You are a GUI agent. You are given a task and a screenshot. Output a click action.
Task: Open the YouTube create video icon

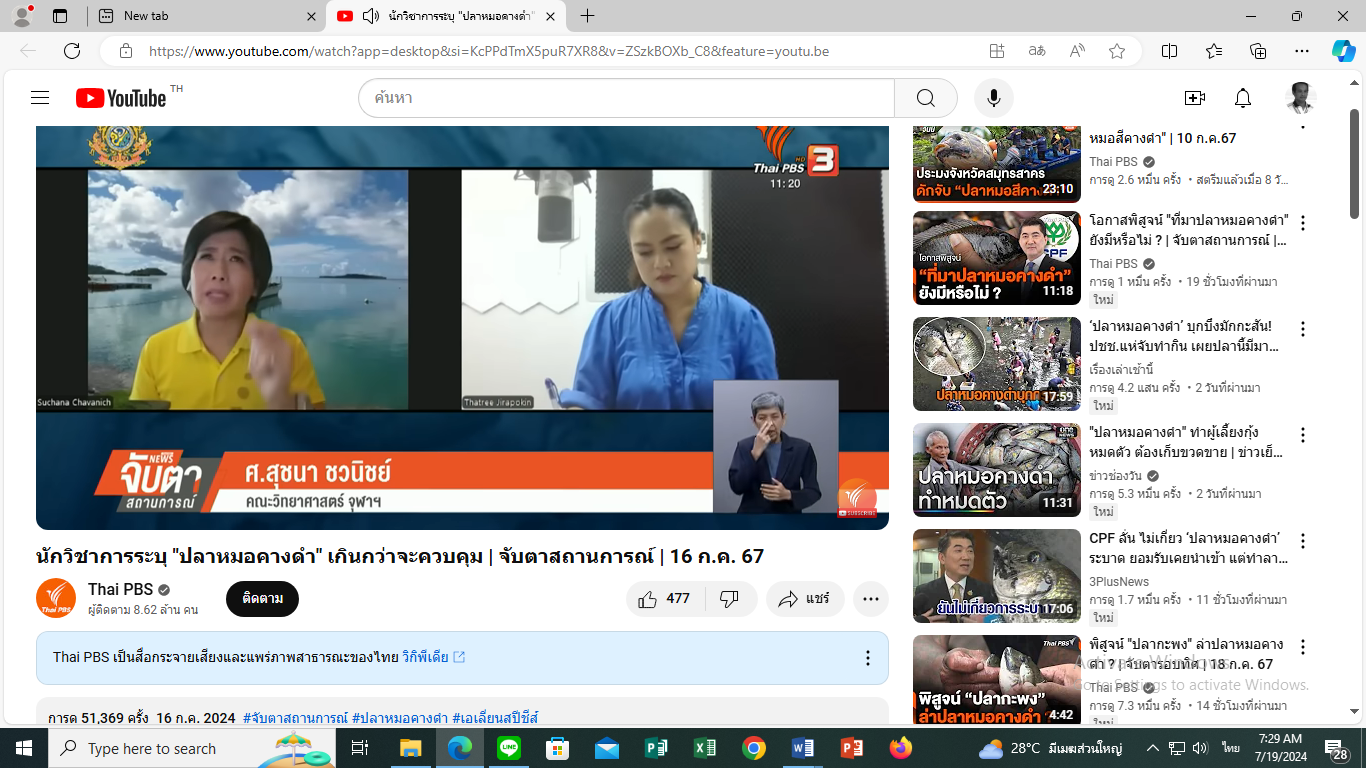pos(1194,98)
